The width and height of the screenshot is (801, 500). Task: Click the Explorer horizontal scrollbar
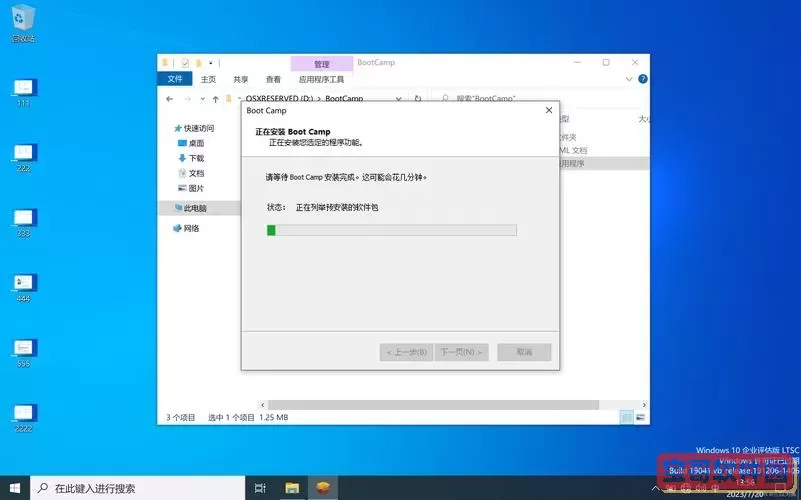tap(433, 404)
